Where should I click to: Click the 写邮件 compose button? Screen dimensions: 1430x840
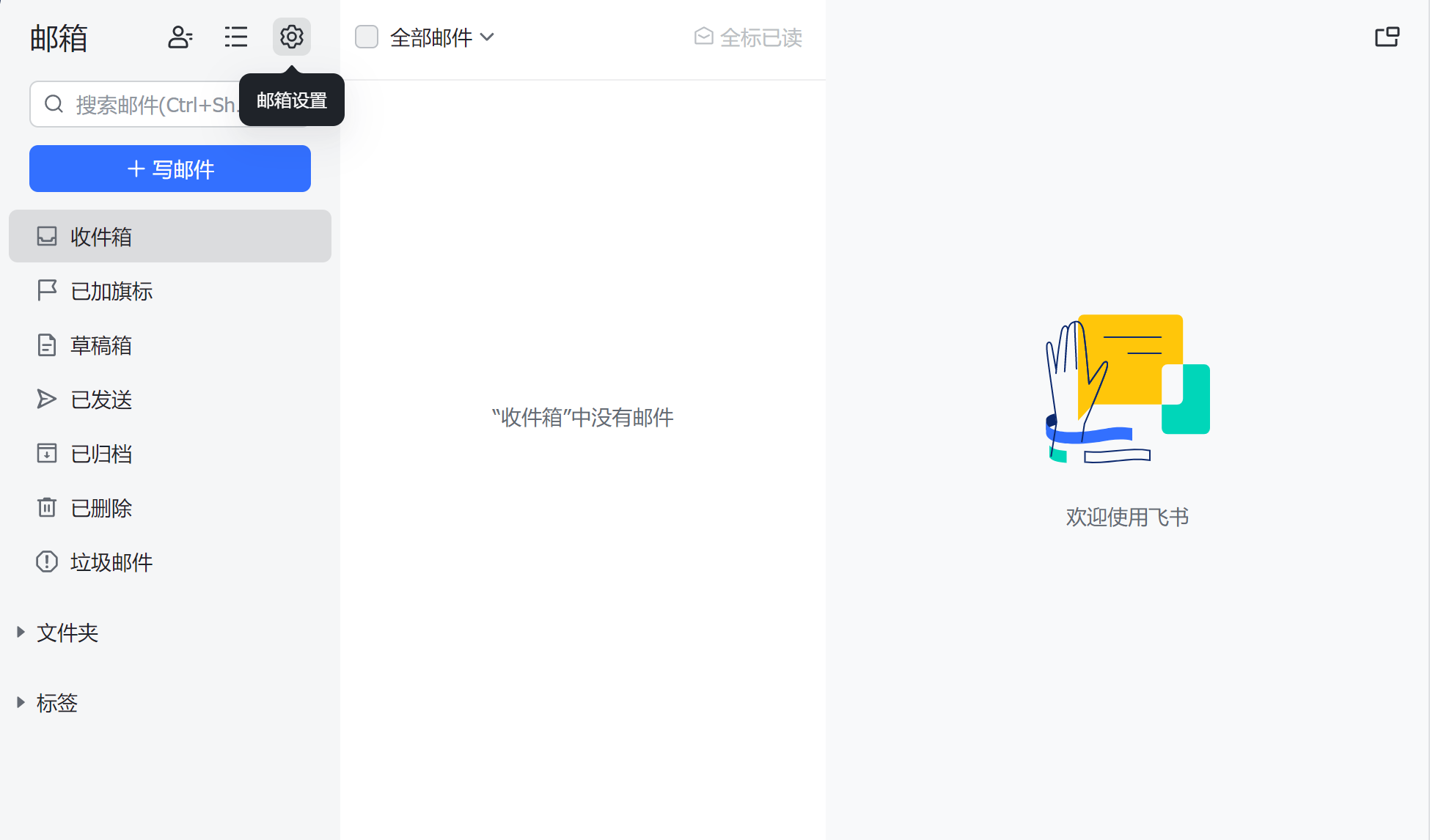tap(169, 169)
